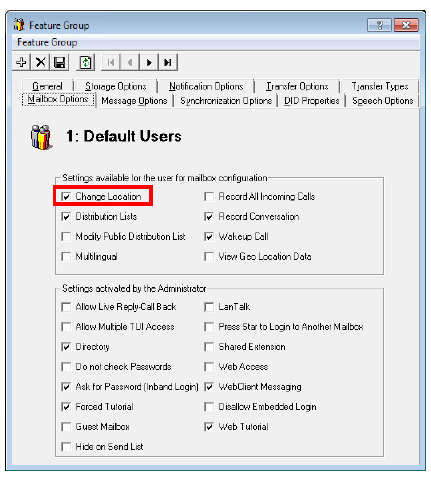
Task: Check the Guest Mailbox option
Action: coord(66,427)
